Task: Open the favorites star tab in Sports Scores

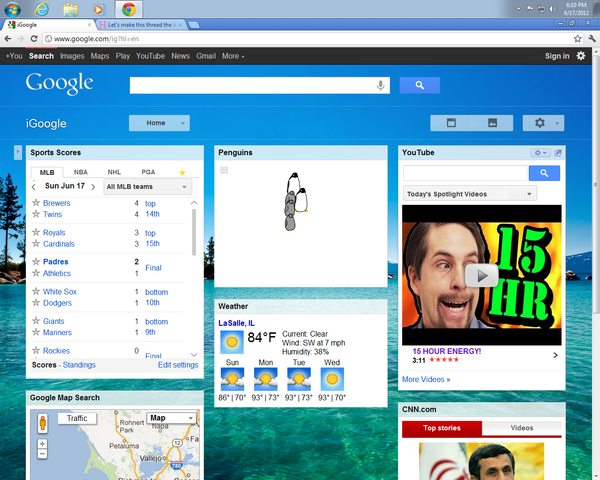Action: (x=182, y=172)
